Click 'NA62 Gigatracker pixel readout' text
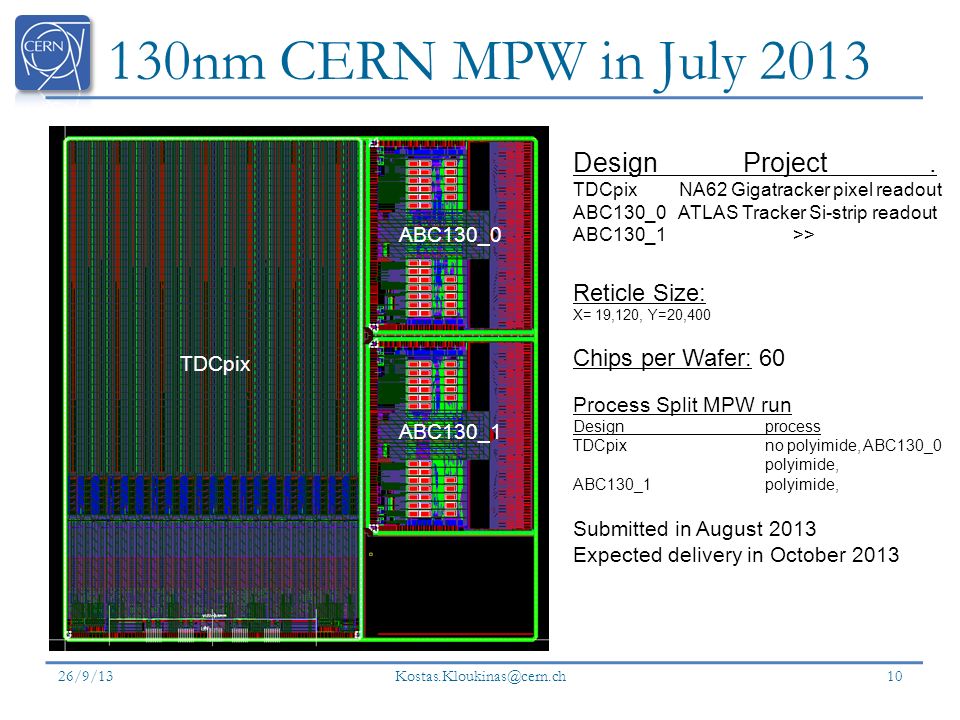This screenshot has width=960, height=720. pyautogui.click(x=810, y=190)
